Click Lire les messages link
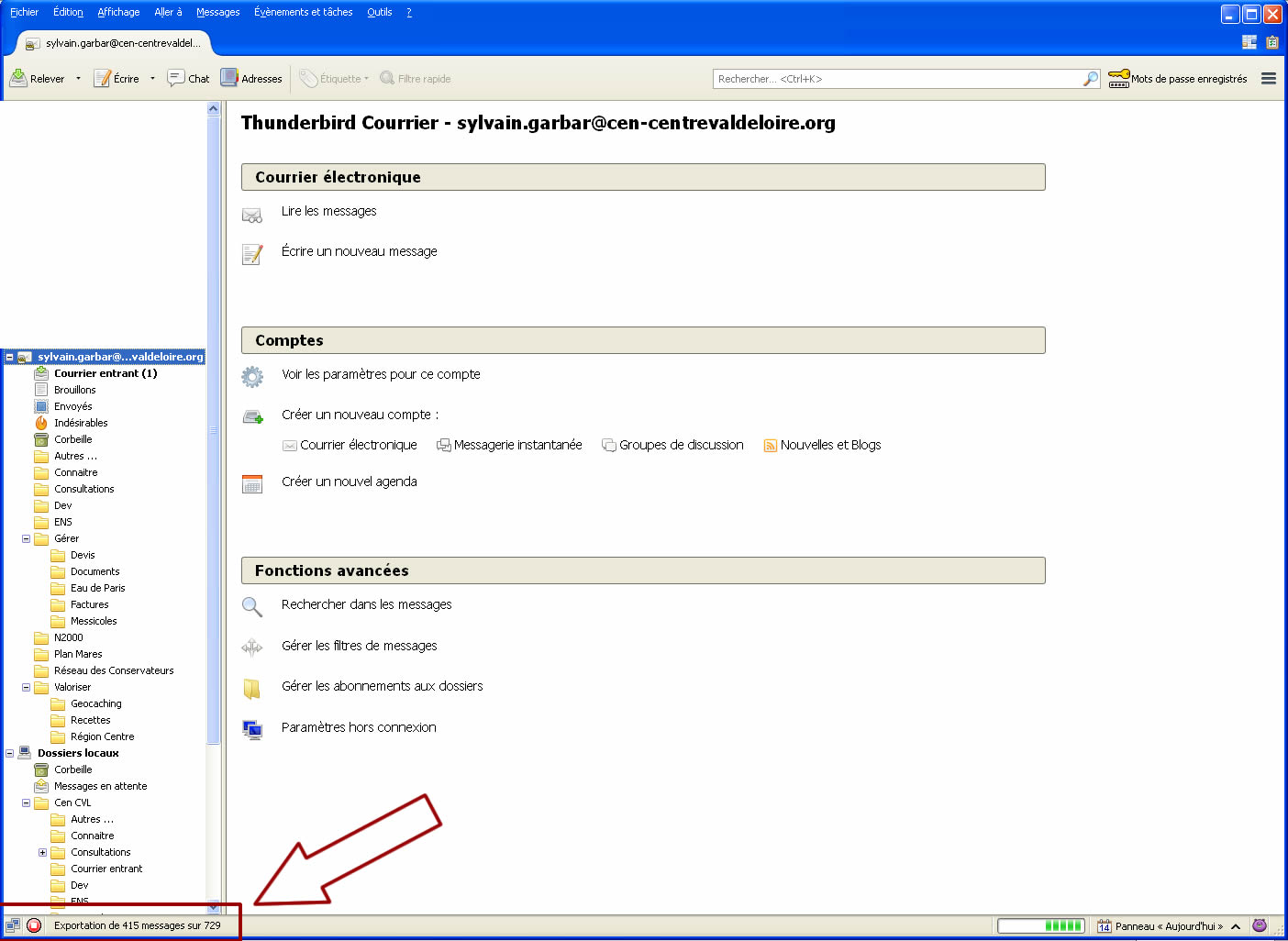Screen dimensions: 1288x941 click(x=328, y=211)
